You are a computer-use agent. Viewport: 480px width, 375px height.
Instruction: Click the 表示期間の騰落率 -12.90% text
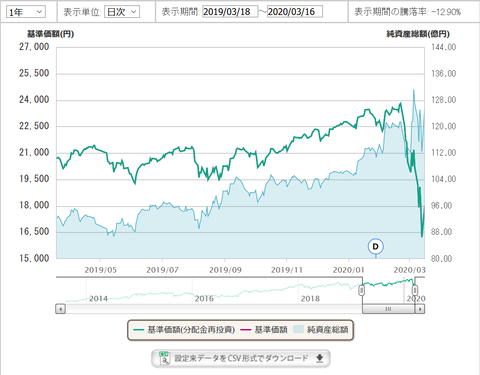[x=407, y=12]
